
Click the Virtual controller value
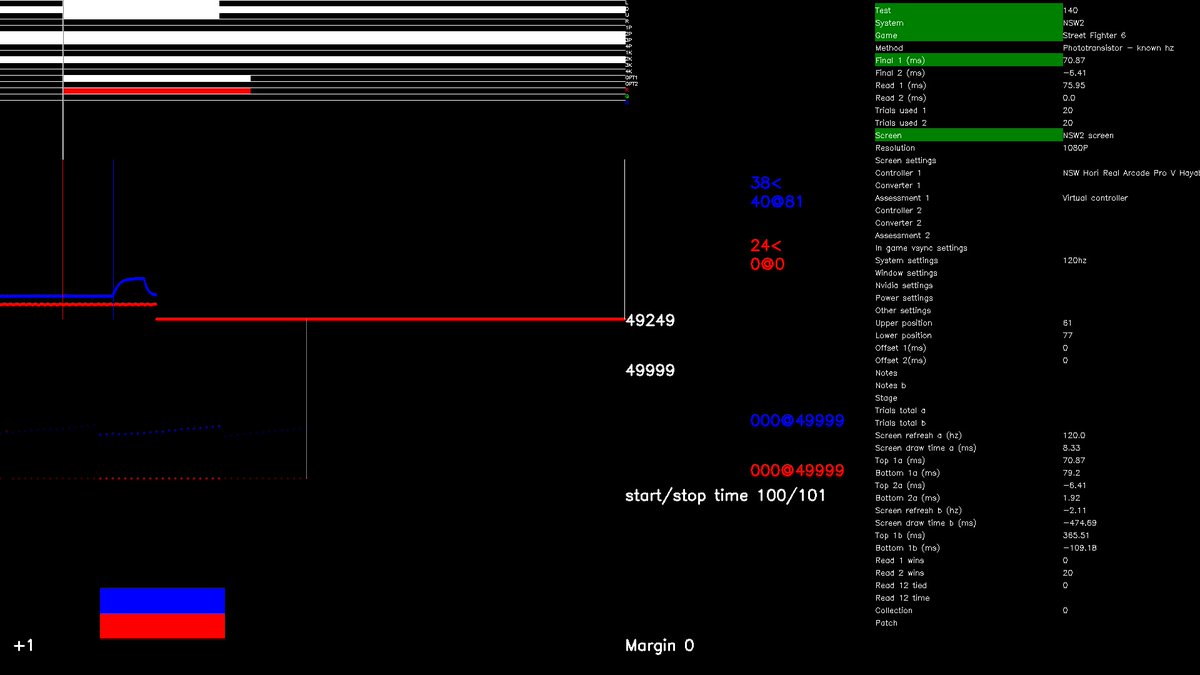(1095, 198)
